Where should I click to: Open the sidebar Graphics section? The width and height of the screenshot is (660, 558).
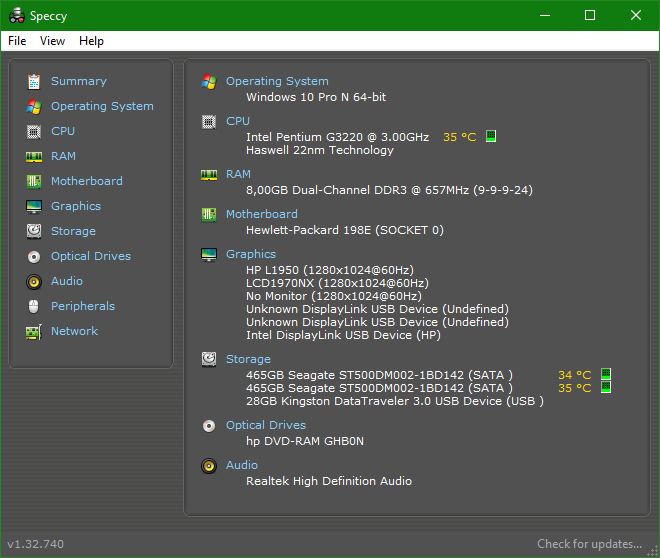76,206
